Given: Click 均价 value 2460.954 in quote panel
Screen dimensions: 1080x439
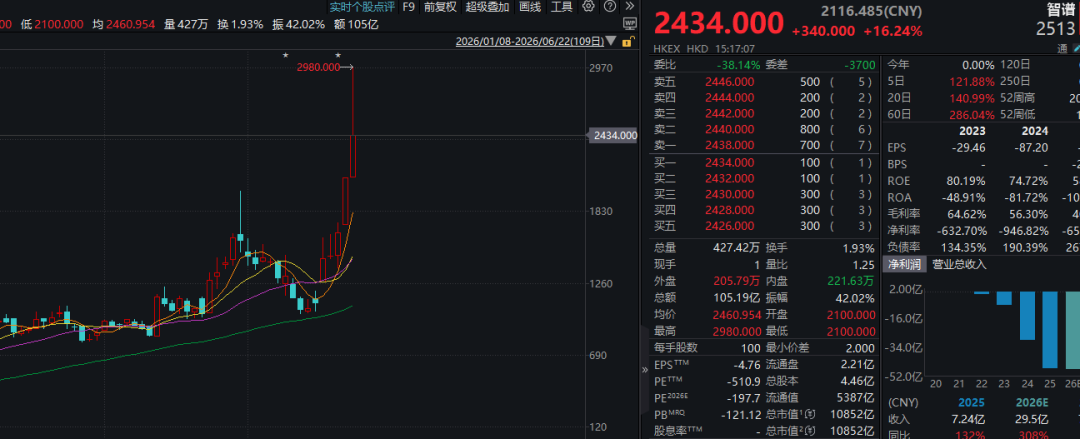Looking at the screenshot, I should pos(734,314).
